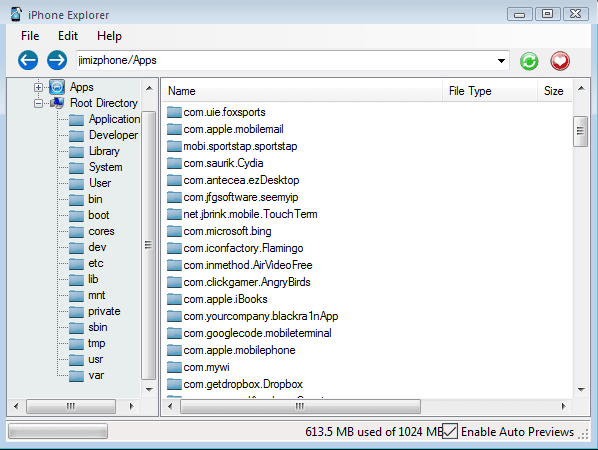Click the Apps tree node icon
The image size is (598, 450).
(x=57, y=87)
